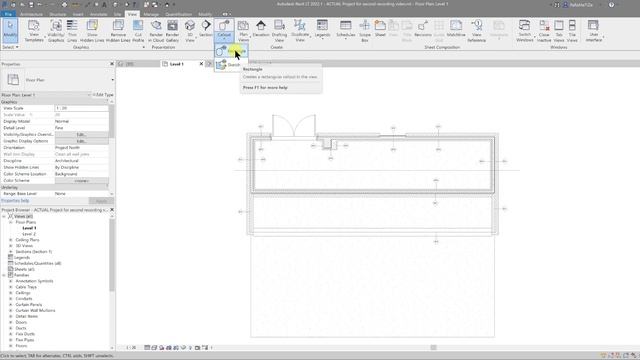
Task: Click the Tile Views tool
Action: pos(572,31)
